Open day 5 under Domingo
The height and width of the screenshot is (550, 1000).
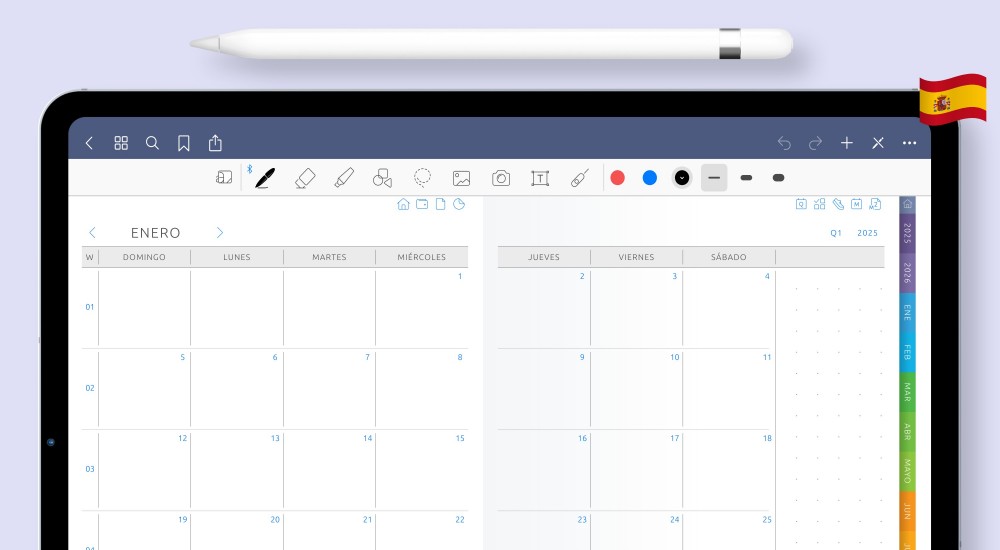click(182, 357)
